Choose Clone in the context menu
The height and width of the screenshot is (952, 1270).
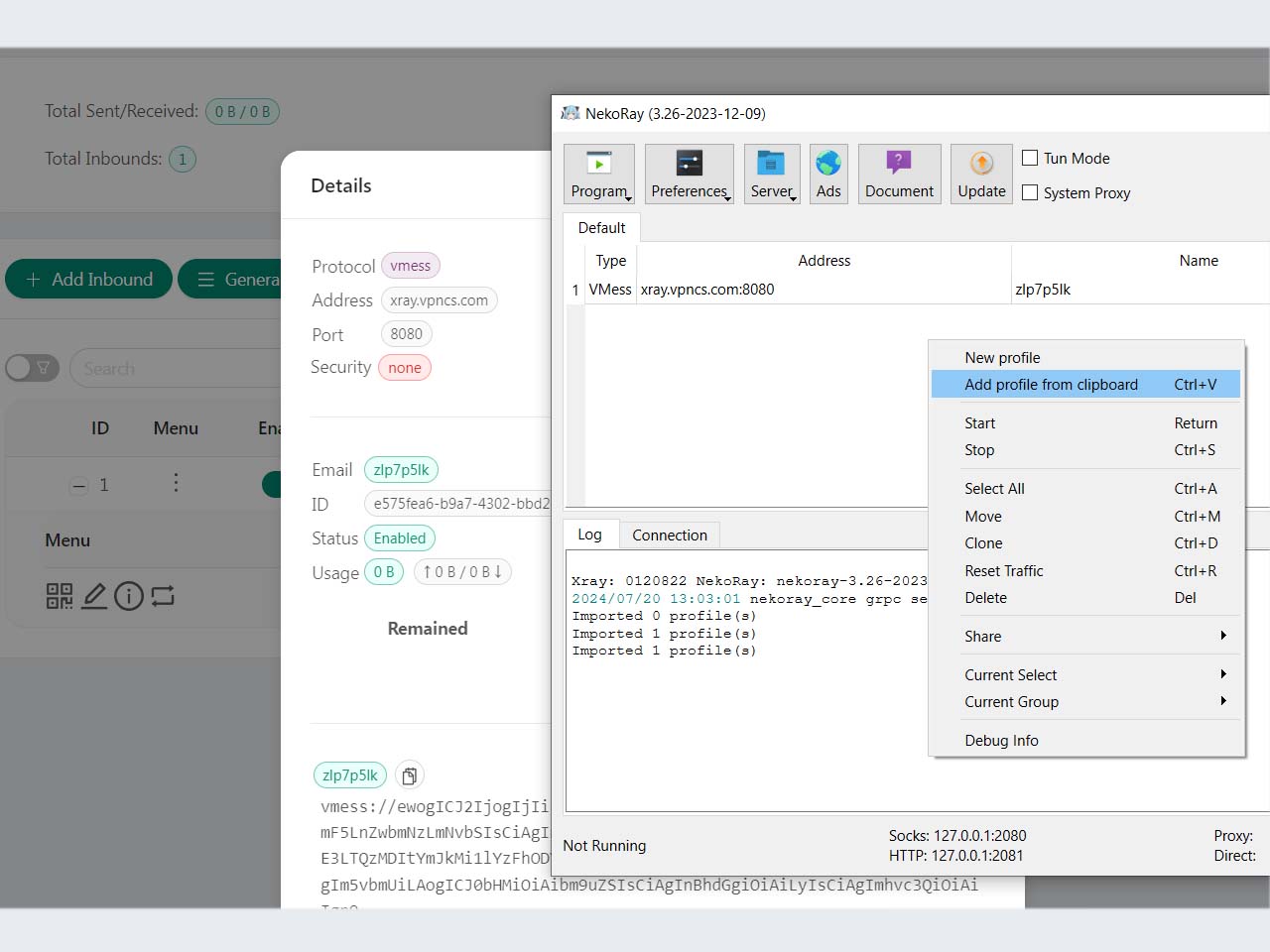(x=1086, y=543)
